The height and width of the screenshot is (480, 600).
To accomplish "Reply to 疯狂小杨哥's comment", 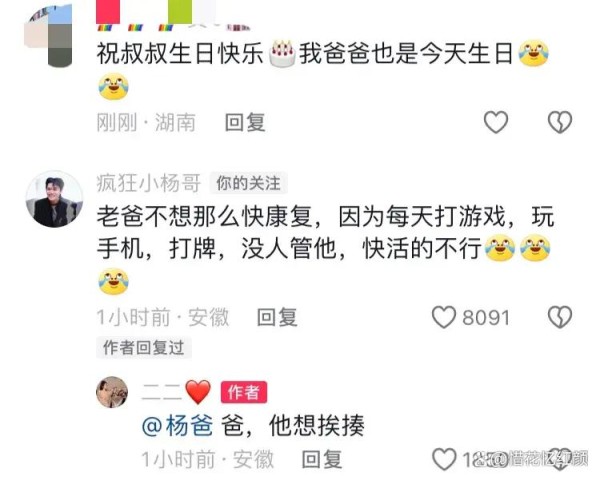I will pyautogui.click(x=277, y=317).
